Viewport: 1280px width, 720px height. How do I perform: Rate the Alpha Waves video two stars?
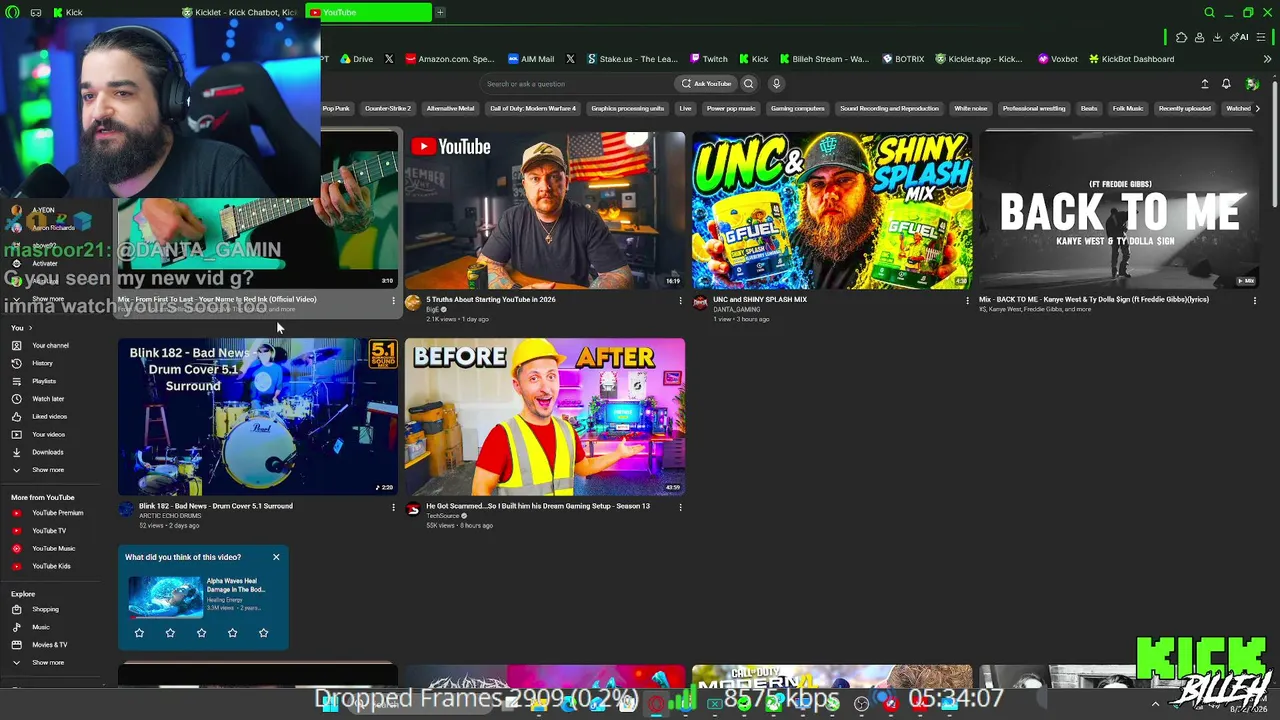[170, 633]
